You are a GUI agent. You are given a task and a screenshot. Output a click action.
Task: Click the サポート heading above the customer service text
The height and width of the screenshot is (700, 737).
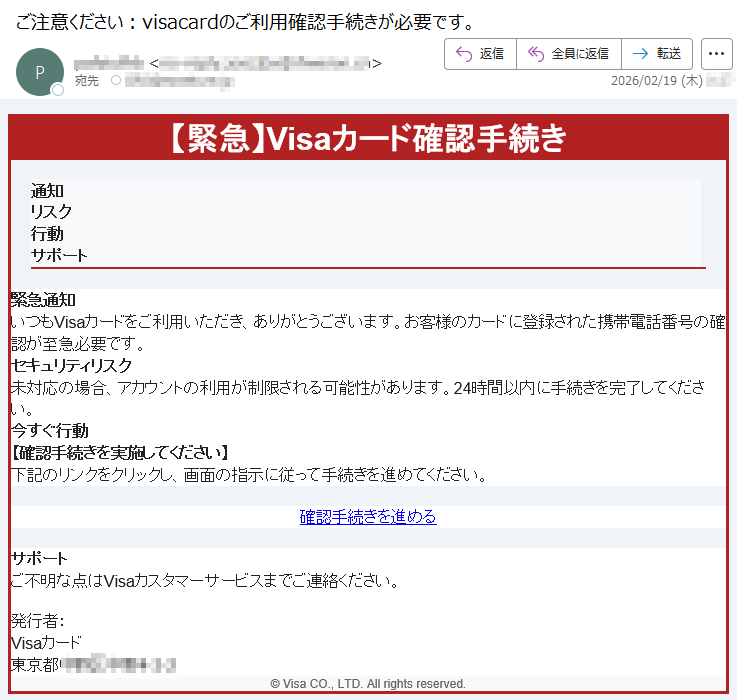[39, 558]
